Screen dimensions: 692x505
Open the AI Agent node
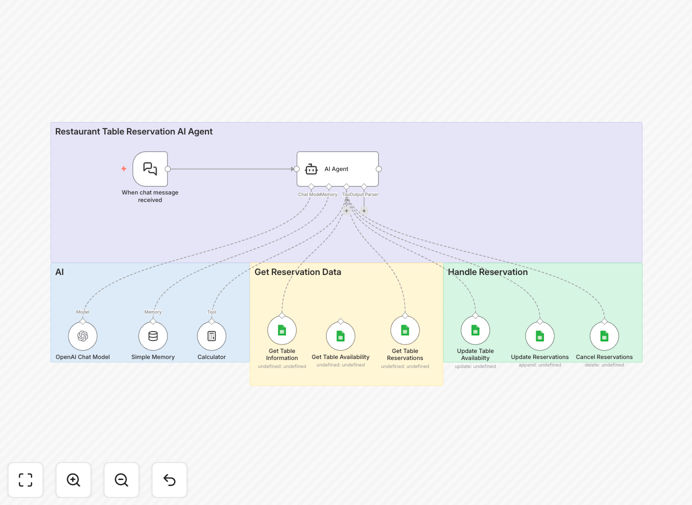coord(338,169)
